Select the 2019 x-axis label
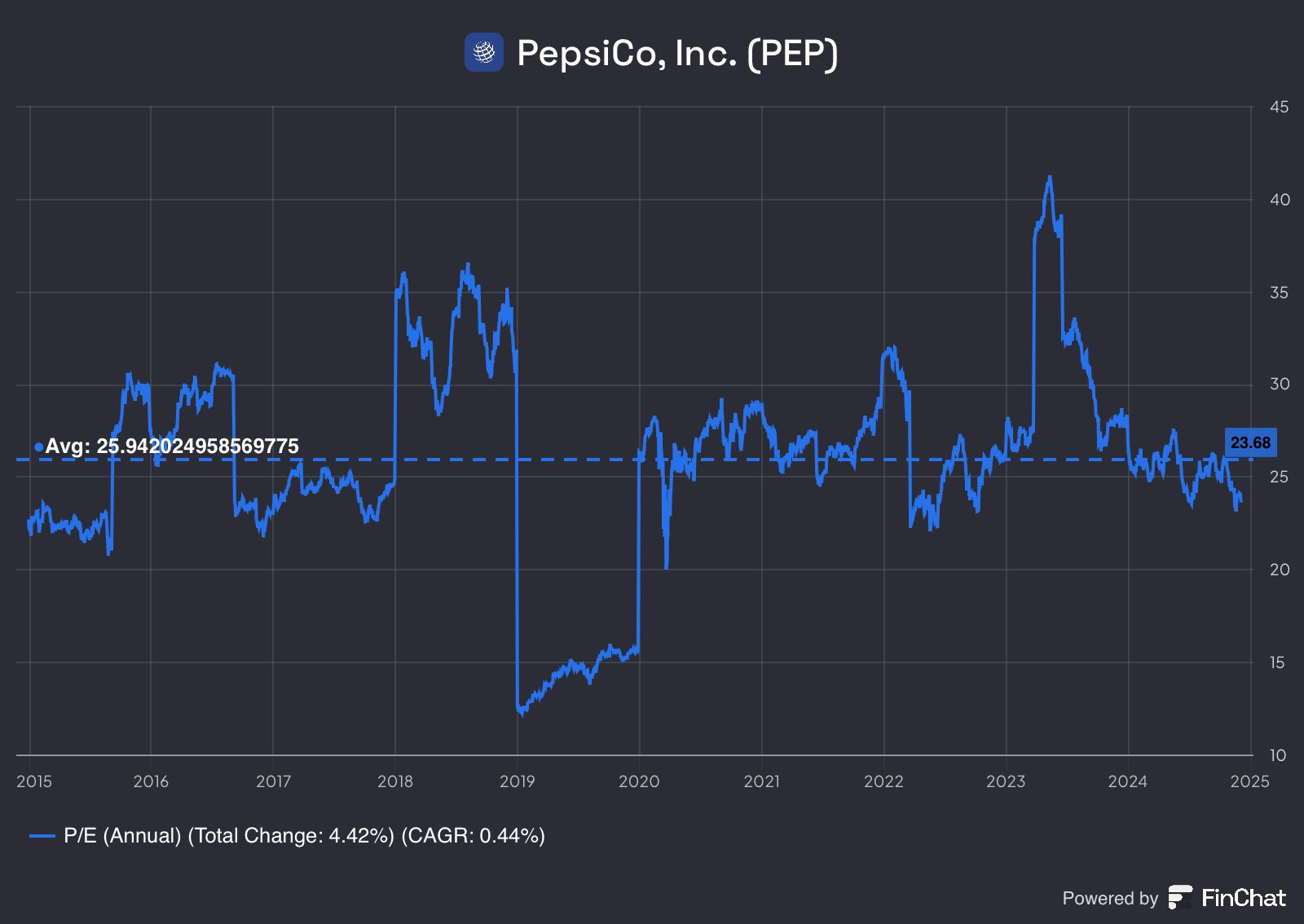Viewport: 1304px width, 924px height. [517, 781]
